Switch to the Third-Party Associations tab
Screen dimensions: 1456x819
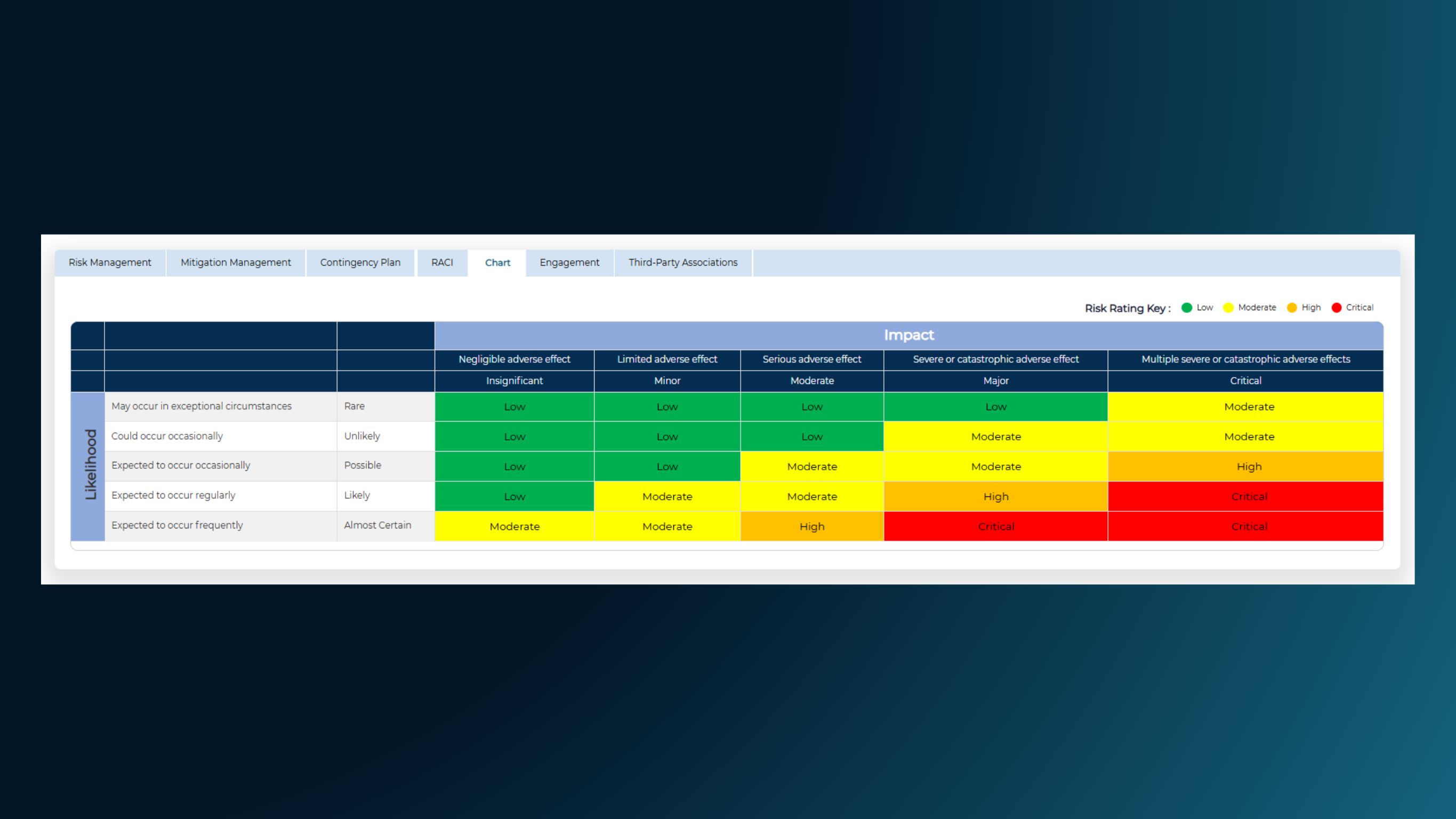pos(682,262)
